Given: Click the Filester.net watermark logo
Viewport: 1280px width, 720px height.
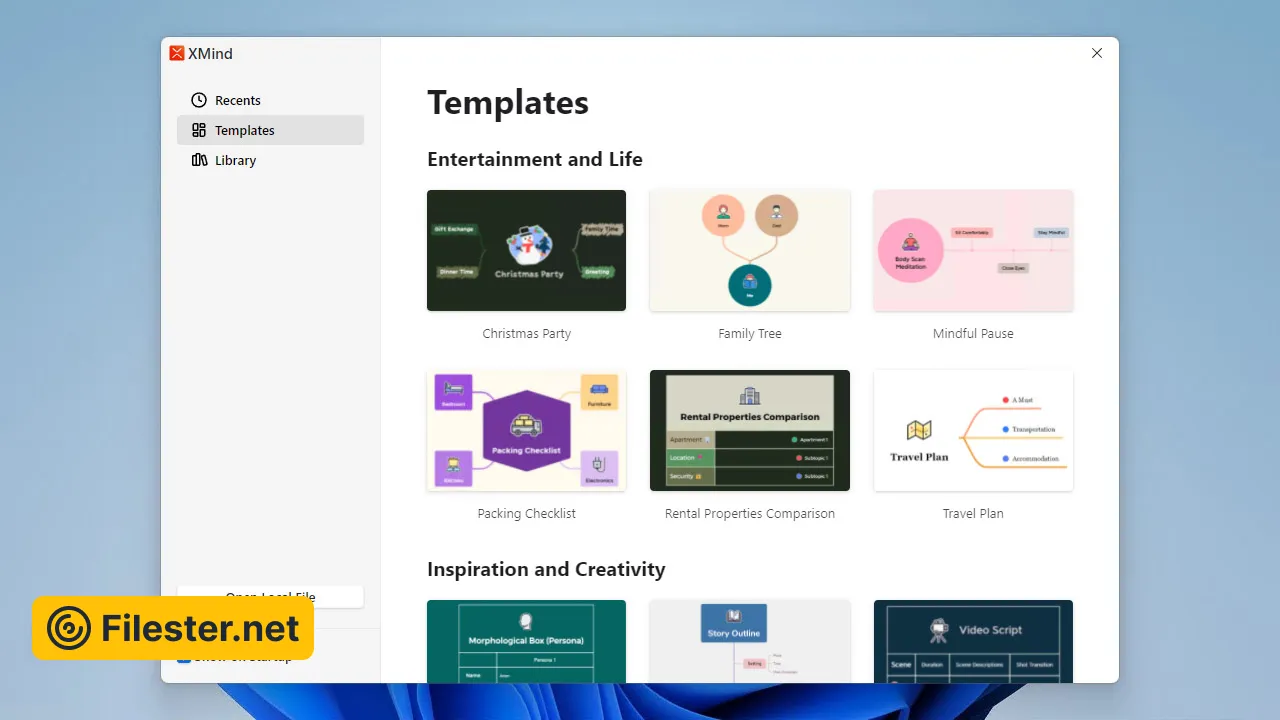Looking at the screenshot, I should point(173,628).
